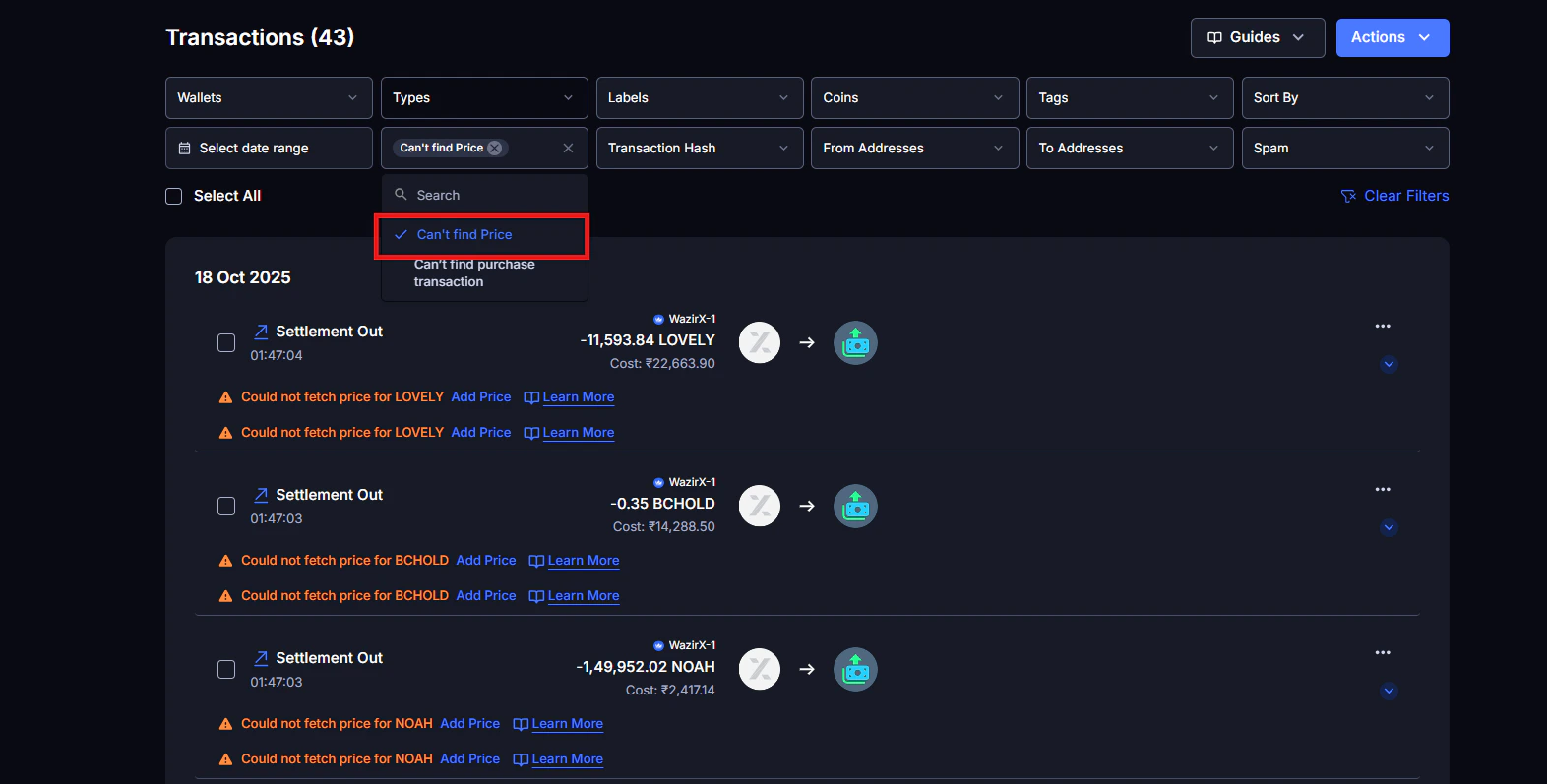
Task: Click the Cost ₹14,288.50 value
Action: pos(664,527)
